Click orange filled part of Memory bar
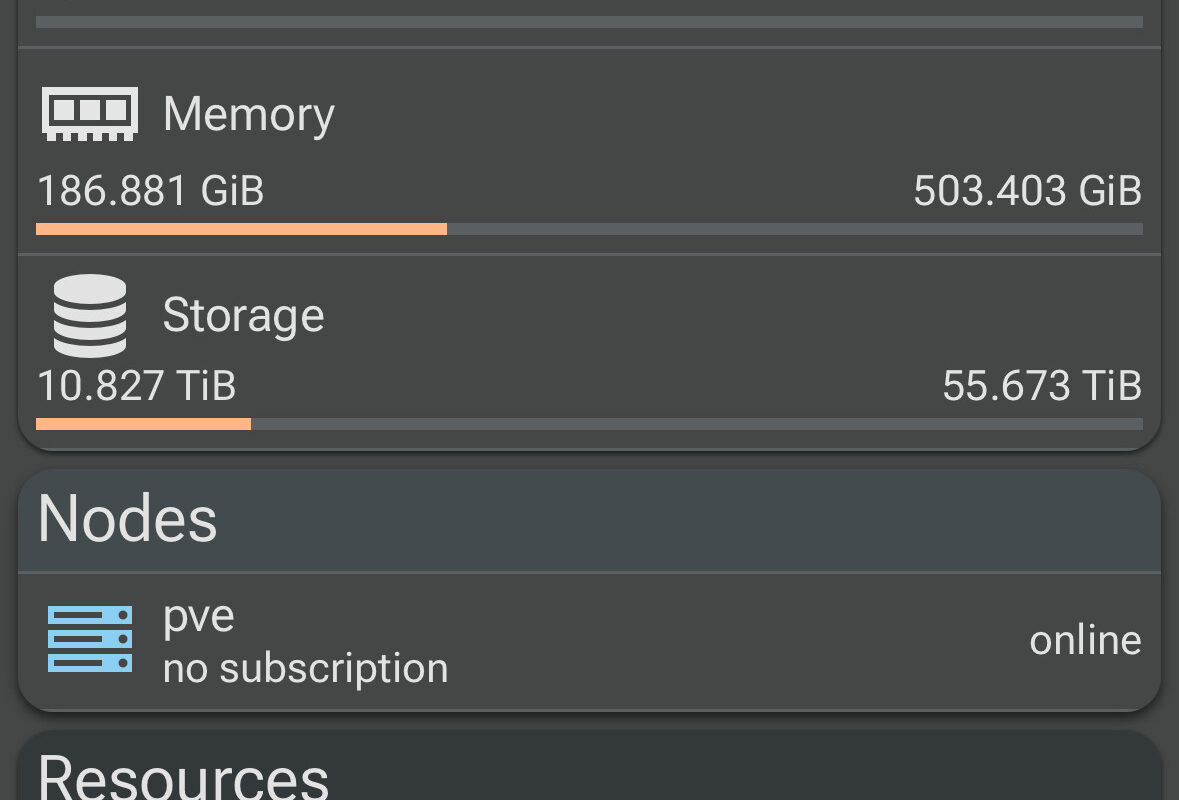 click(240, 229)
